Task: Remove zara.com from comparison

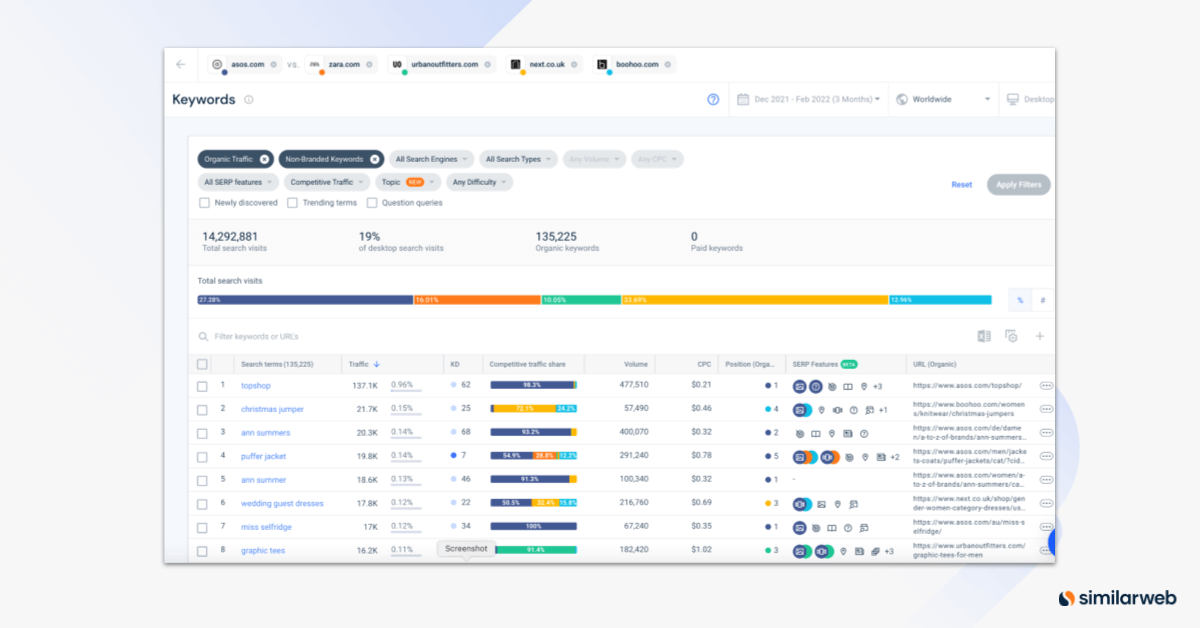Action: click(x=370, y=64)
